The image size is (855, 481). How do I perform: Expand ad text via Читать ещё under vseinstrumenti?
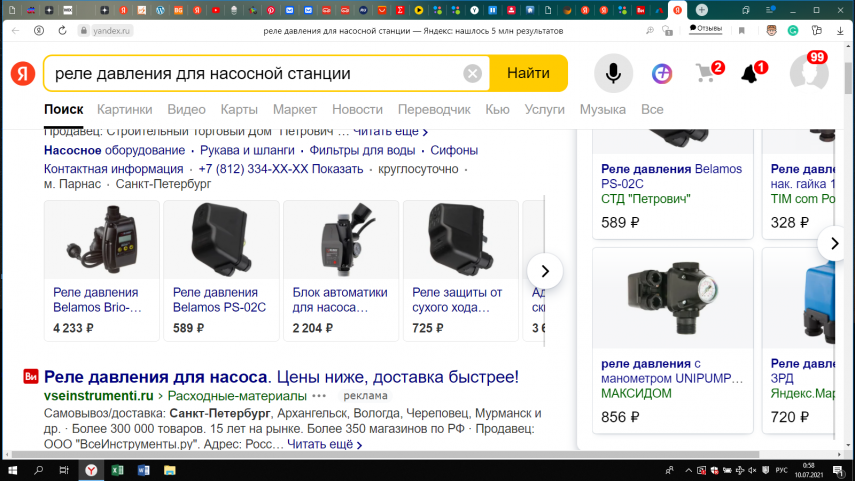(x=324, y=444)
